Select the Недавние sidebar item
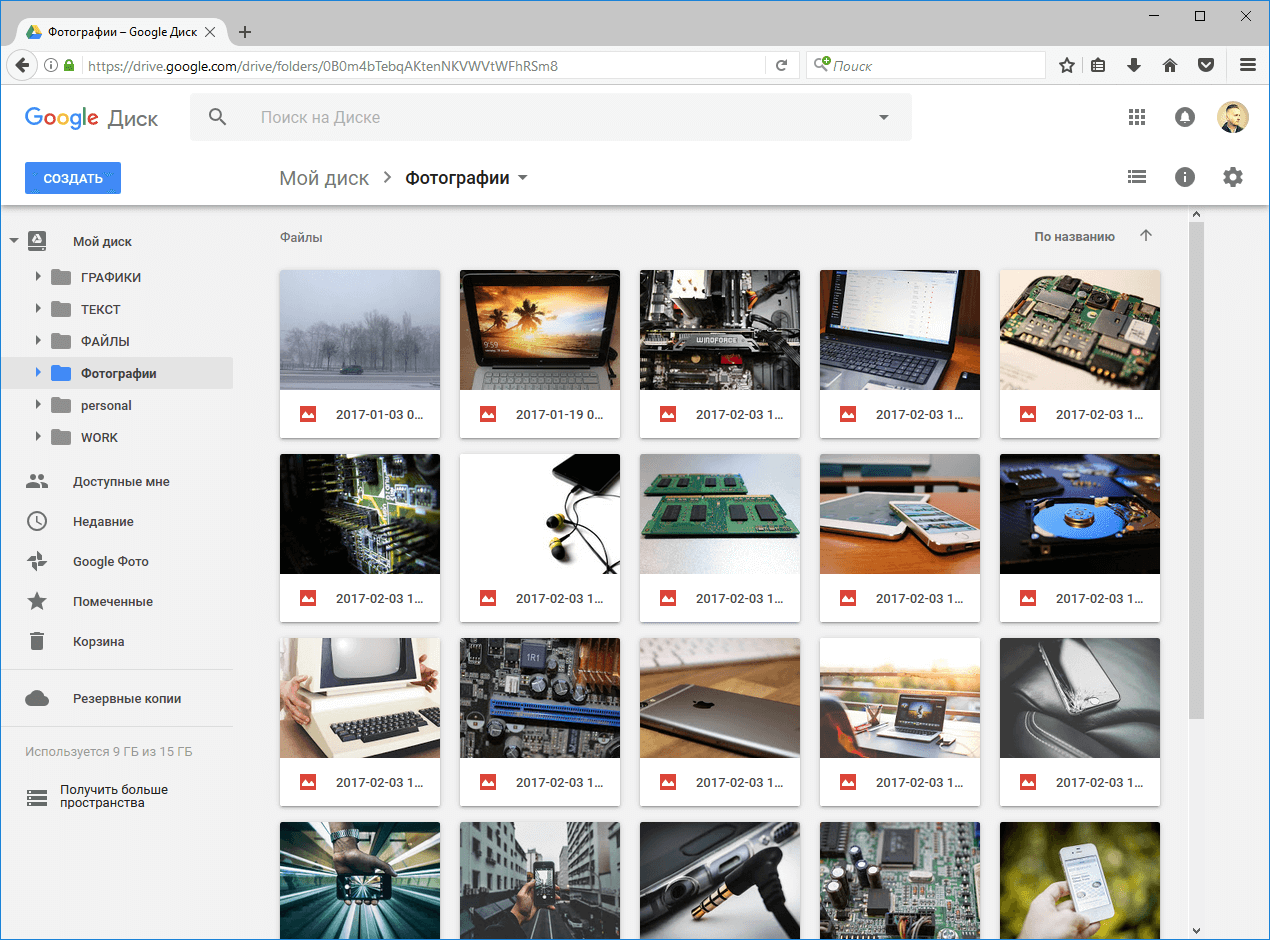Screen dimensions: 1270x940 click(103, 522)
